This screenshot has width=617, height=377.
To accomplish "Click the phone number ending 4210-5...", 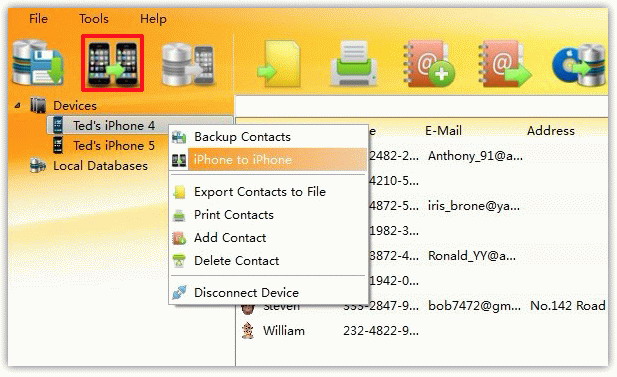I will tap(393, 181).
